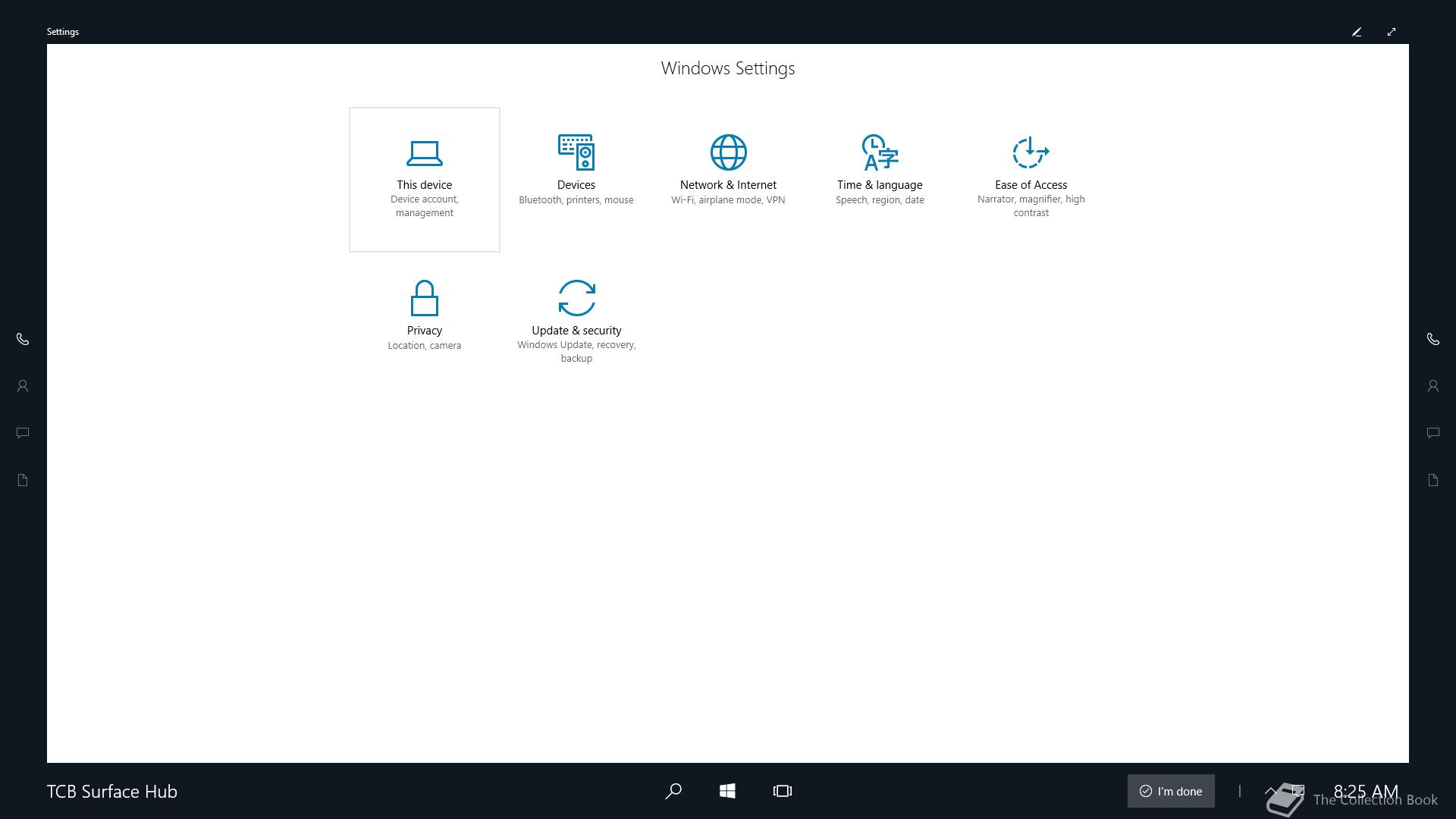Open Ease of Access settings
Image resolution: width=1456 pixels, height=819 pixels.
[1031, 180]
